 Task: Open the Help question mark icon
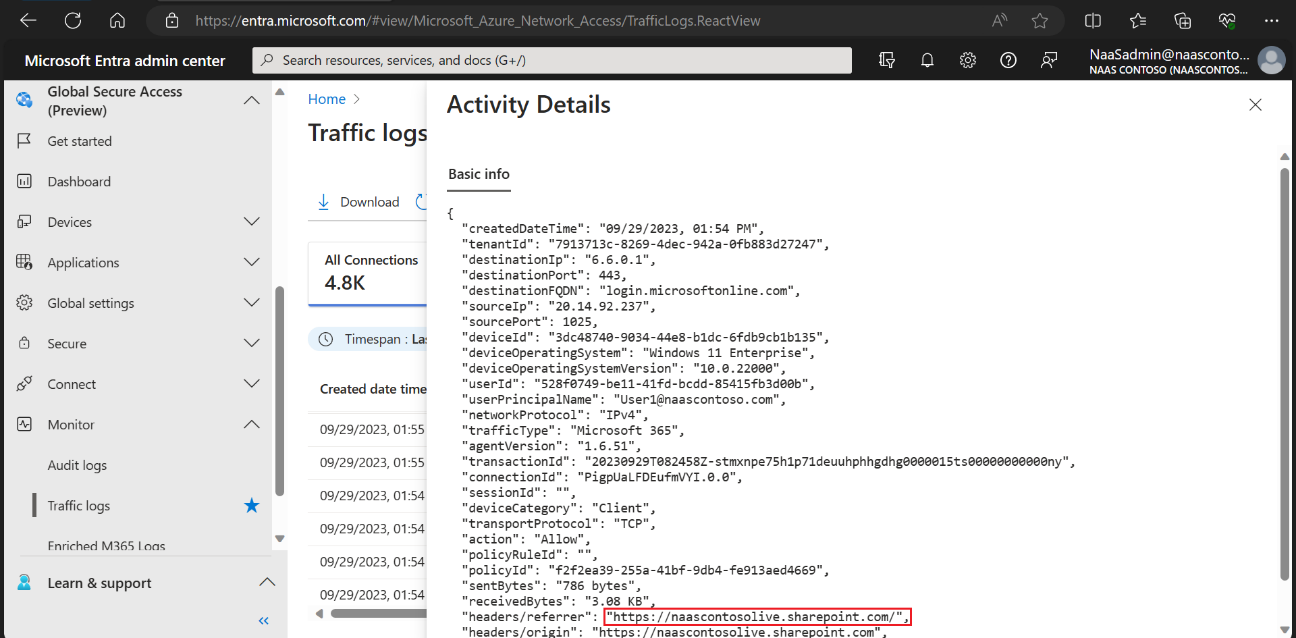coord(1008,60)
